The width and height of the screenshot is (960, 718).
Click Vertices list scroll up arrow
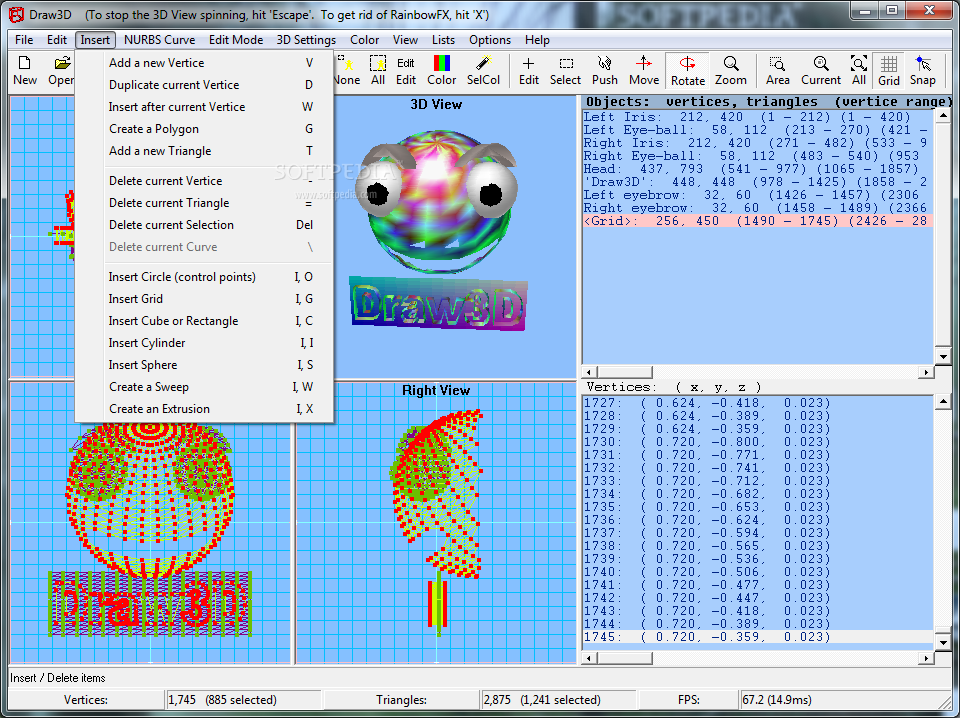coord(943,402)
